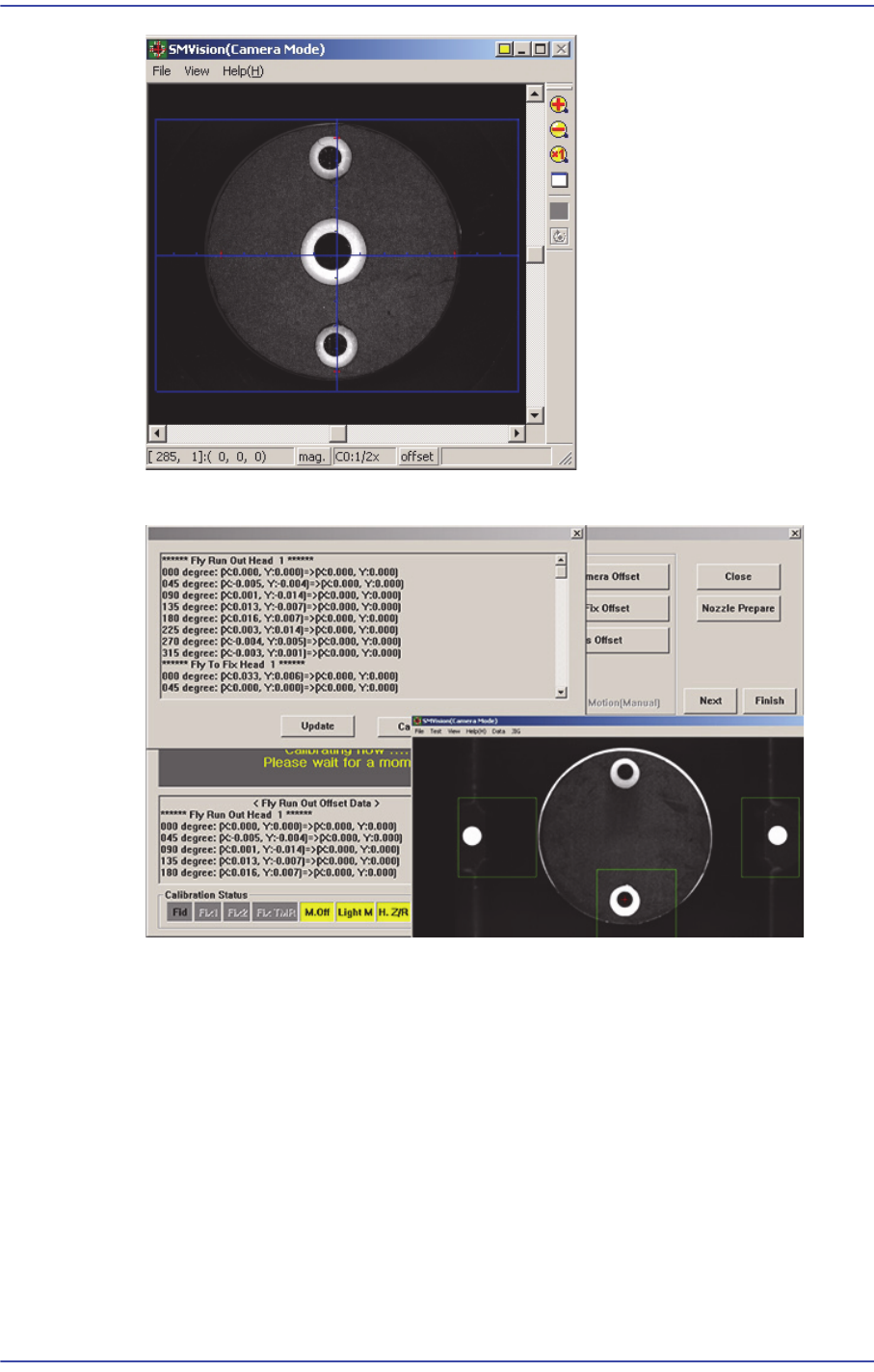Click the Fix2 calibration status indicator
874x1372 pixels.
pos(237,912)
